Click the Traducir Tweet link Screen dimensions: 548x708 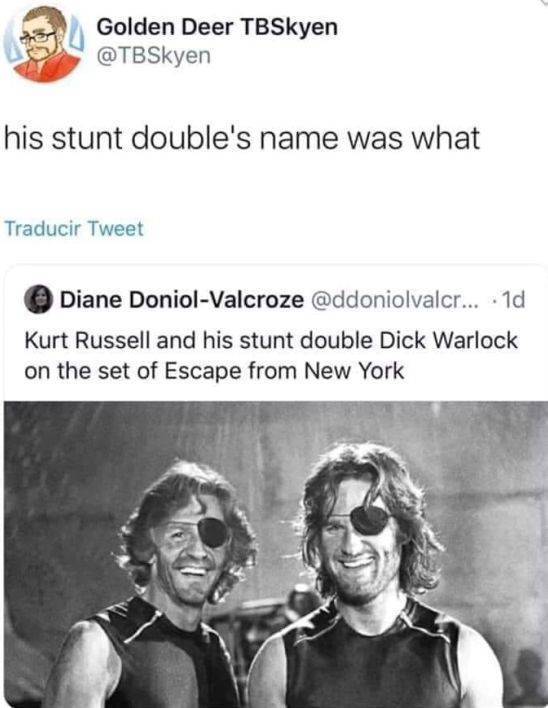74,228
